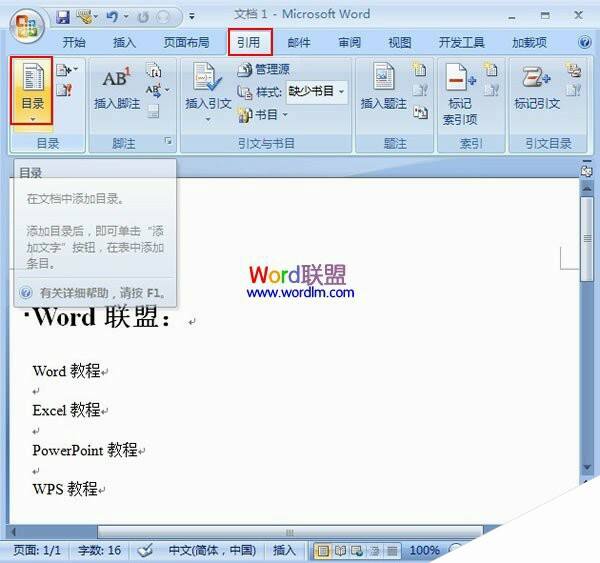Click the 页面: 1/1 status bar item
The width and height of the screenshot is (600, 563).
(x=37, y=550)
